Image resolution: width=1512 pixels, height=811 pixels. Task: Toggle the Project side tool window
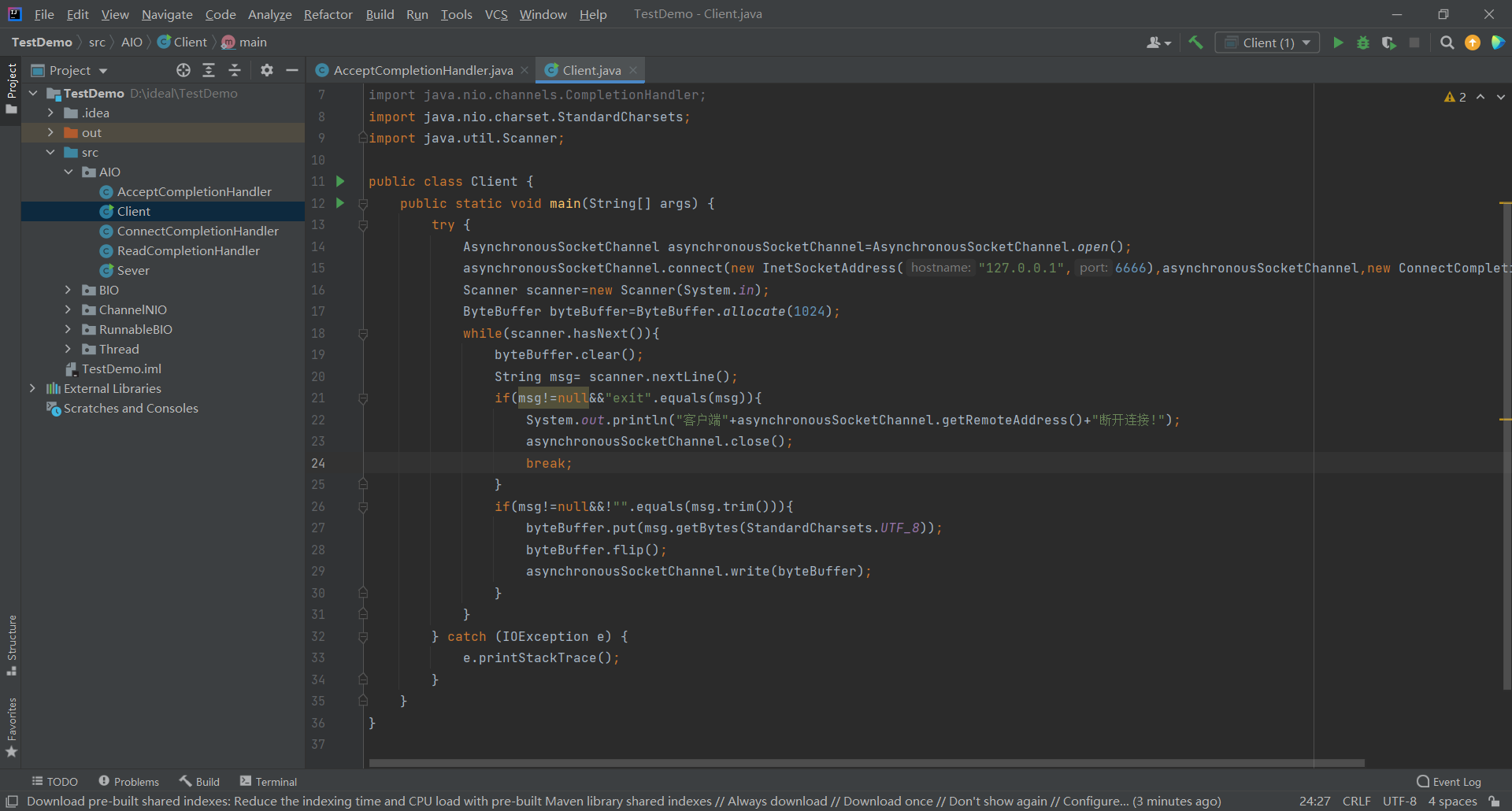click(11, 87)
